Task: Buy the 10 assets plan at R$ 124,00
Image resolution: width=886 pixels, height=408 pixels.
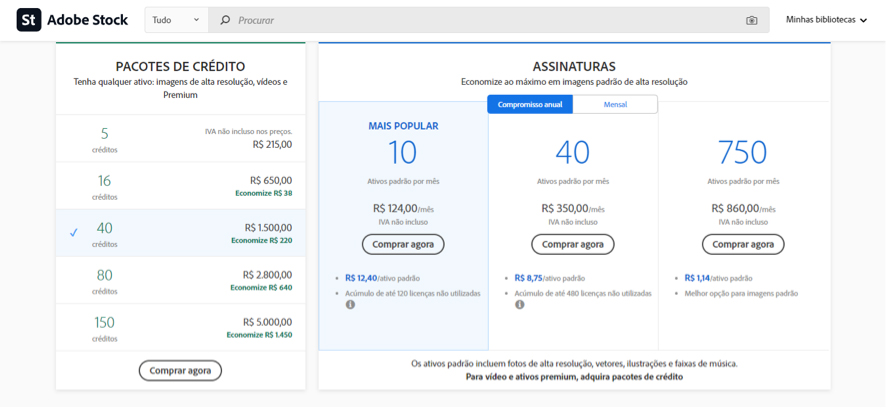Action: [403, 245]
